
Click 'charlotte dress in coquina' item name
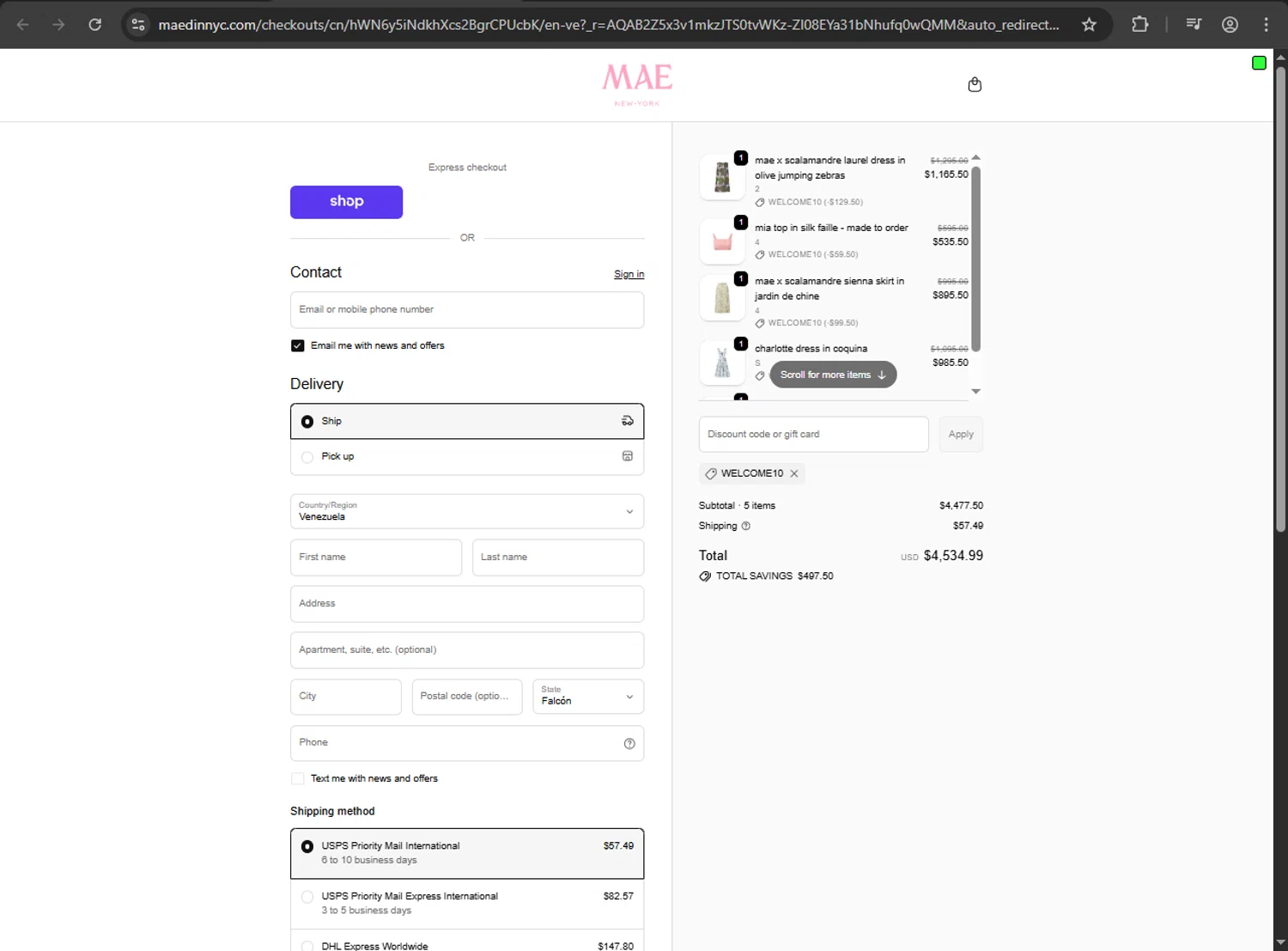click(x=811, y=349)
